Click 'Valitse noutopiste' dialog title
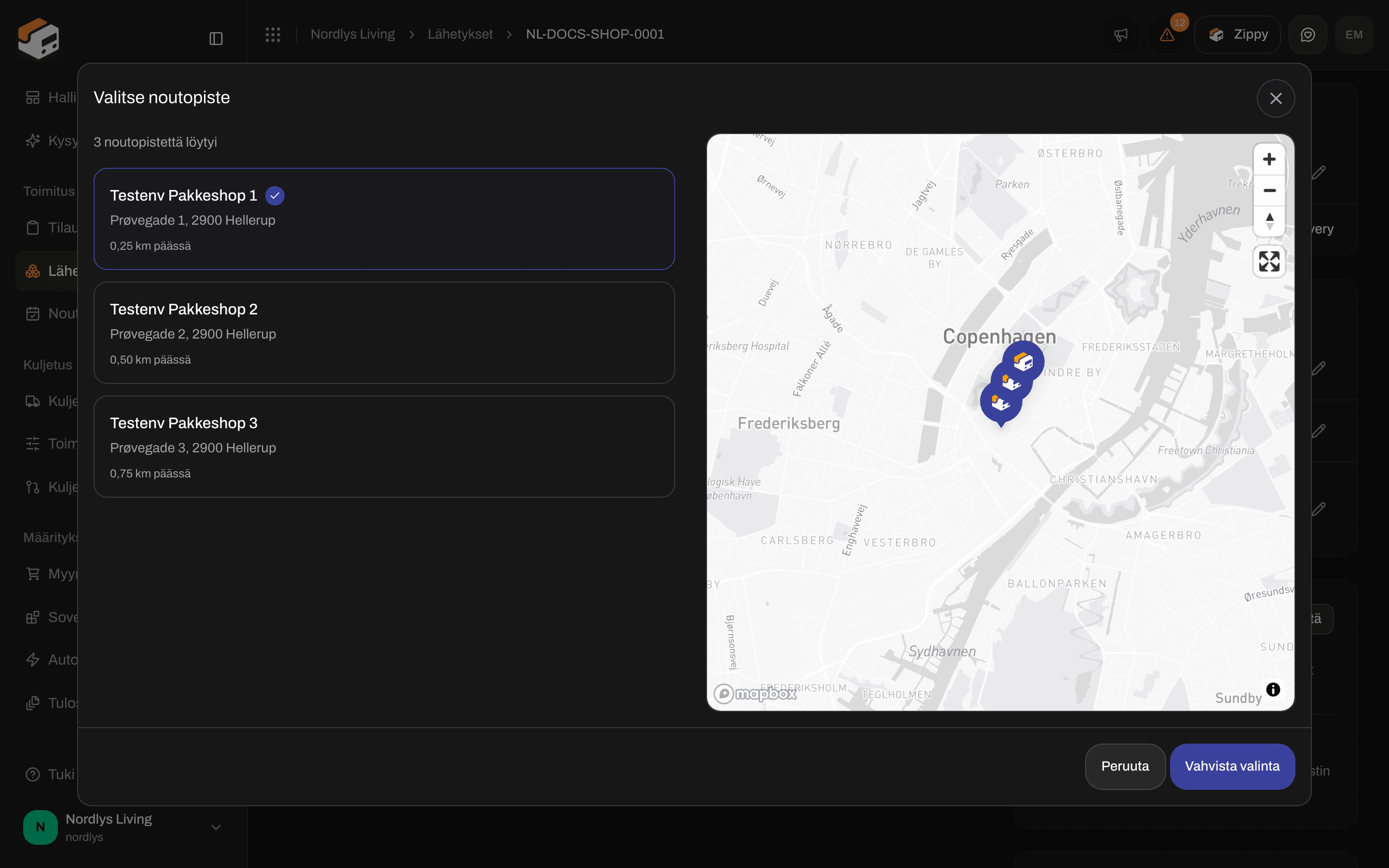The width and height of the screenshot is (1389, 868). tap(162, 97)
